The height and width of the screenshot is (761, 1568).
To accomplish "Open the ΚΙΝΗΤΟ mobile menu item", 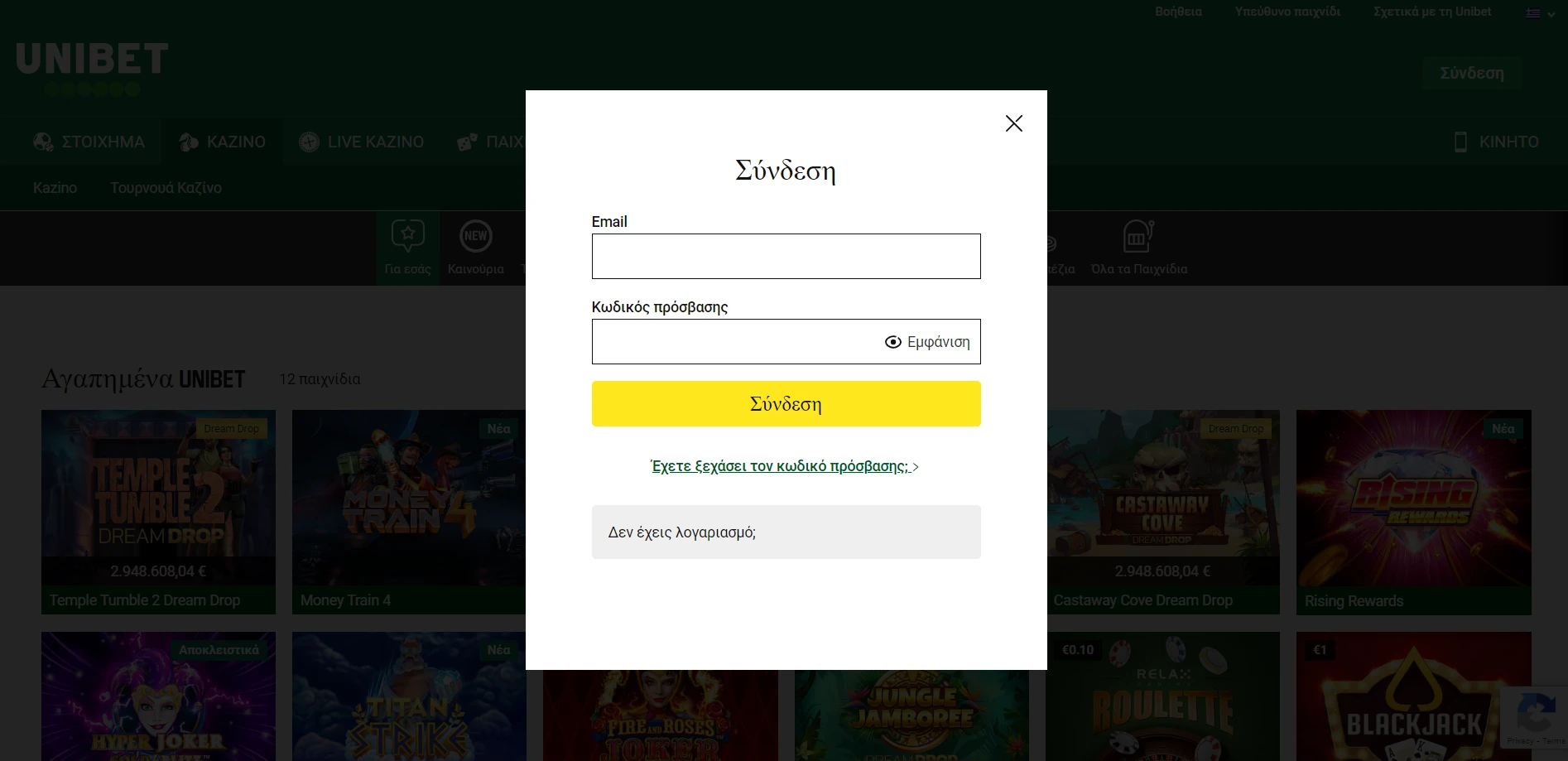I will tap(1497, 142).
